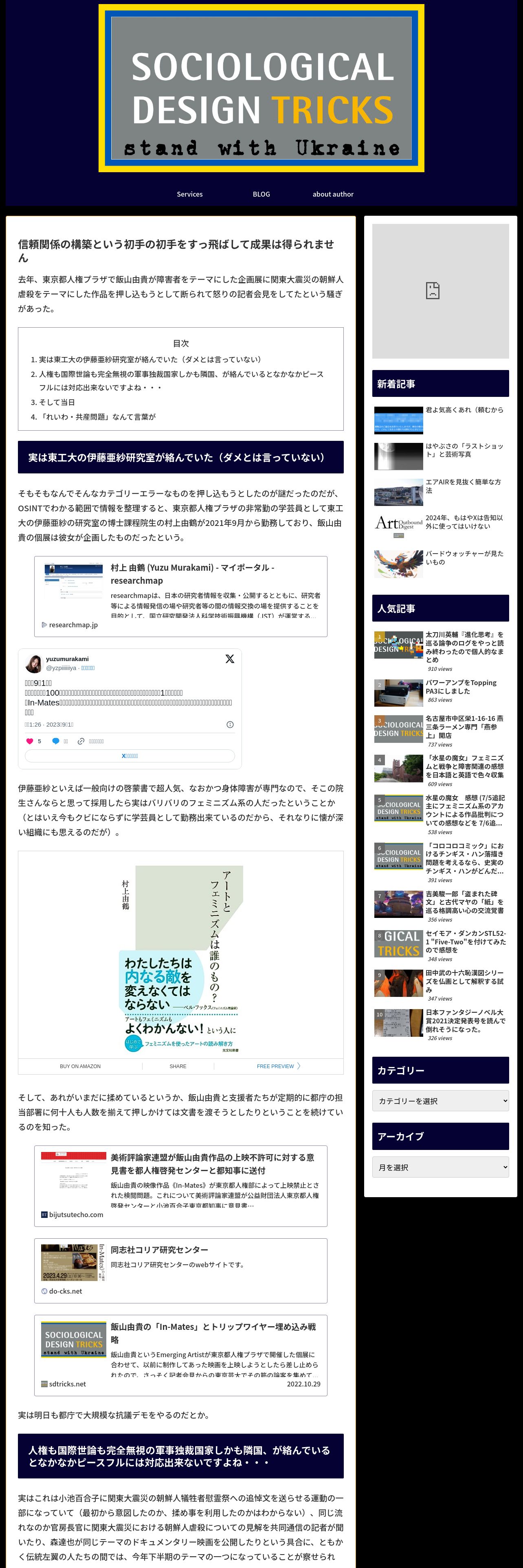Jump to contents item 4 「れいわ・共産問題」
Image resolution: width=523 pixels, height=1568 pixels.
pos(97,416)
